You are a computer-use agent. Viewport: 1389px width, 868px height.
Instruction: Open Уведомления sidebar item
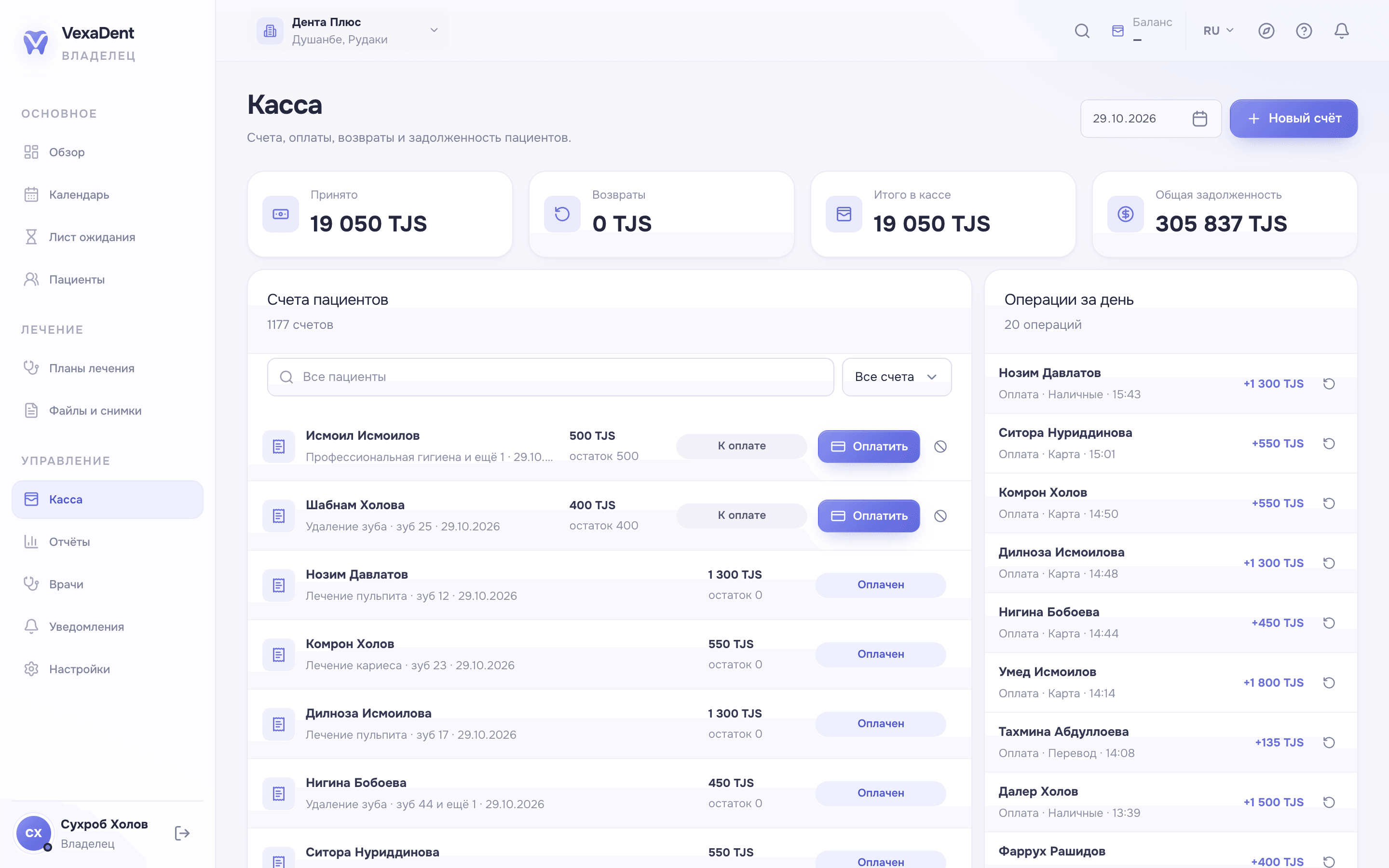pos(108,627)
